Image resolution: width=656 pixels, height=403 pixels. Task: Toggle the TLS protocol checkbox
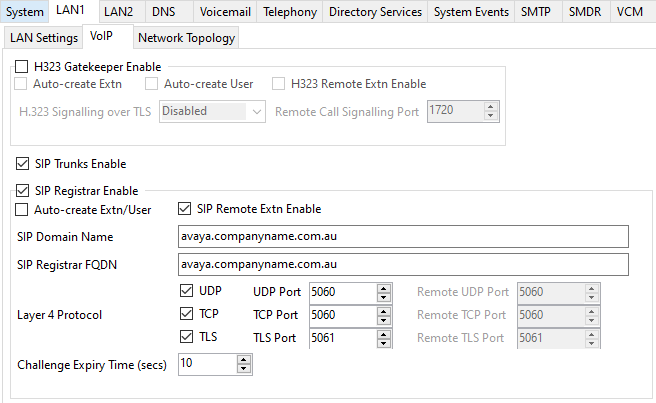[186, 336]
